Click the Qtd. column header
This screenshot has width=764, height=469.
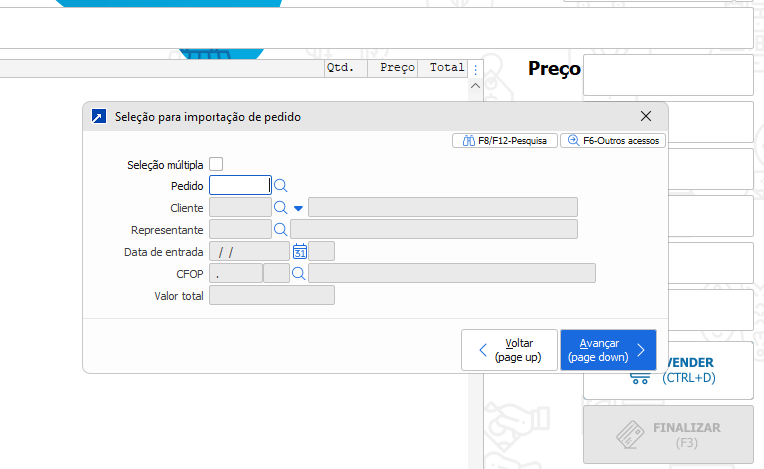click(x=345, y=68)
